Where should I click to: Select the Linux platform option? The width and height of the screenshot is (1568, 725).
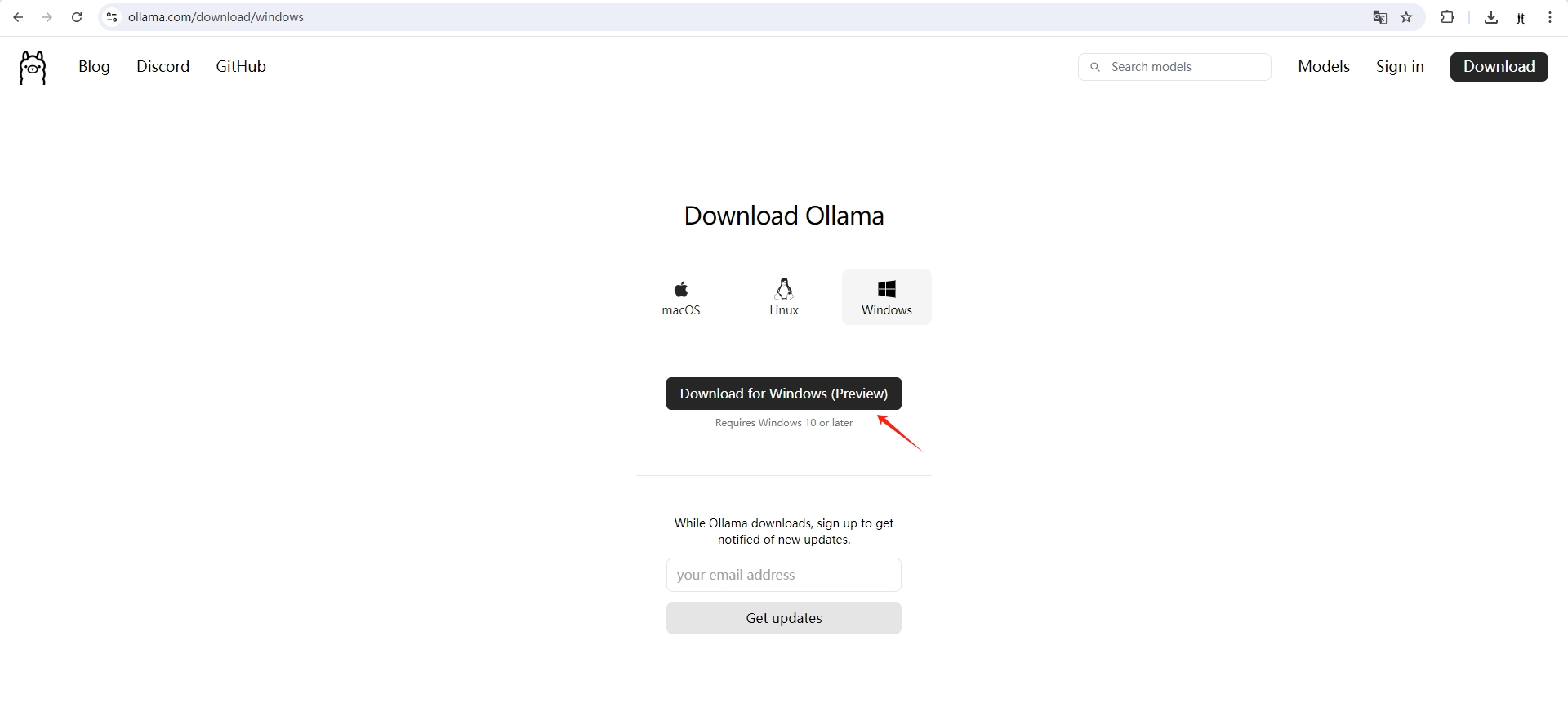tap(784, 297)
